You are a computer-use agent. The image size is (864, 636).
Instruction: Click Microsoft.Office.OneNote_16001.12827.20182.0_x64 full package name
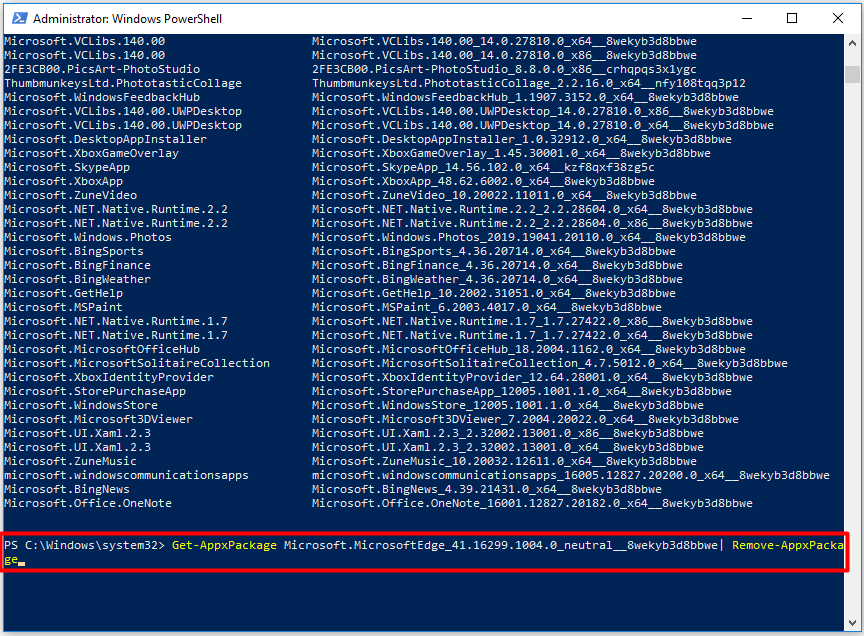pos(532,503)
